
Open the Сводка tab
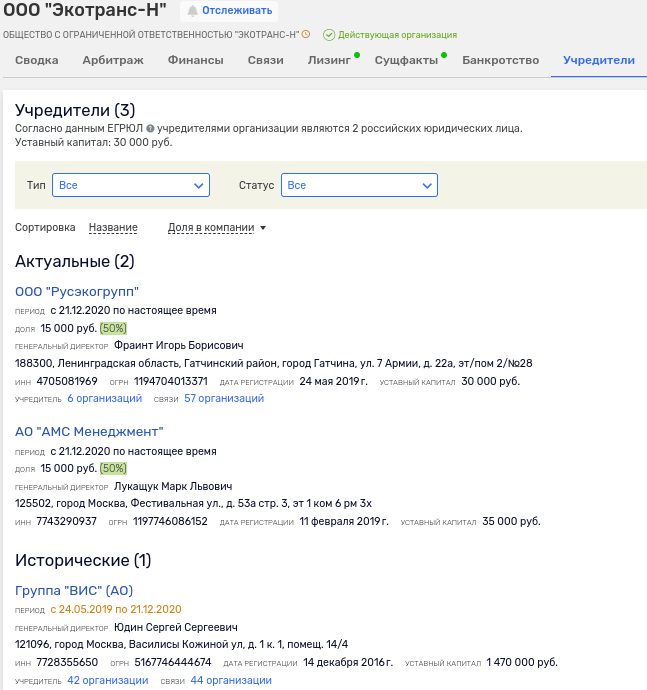click(37, 60)
